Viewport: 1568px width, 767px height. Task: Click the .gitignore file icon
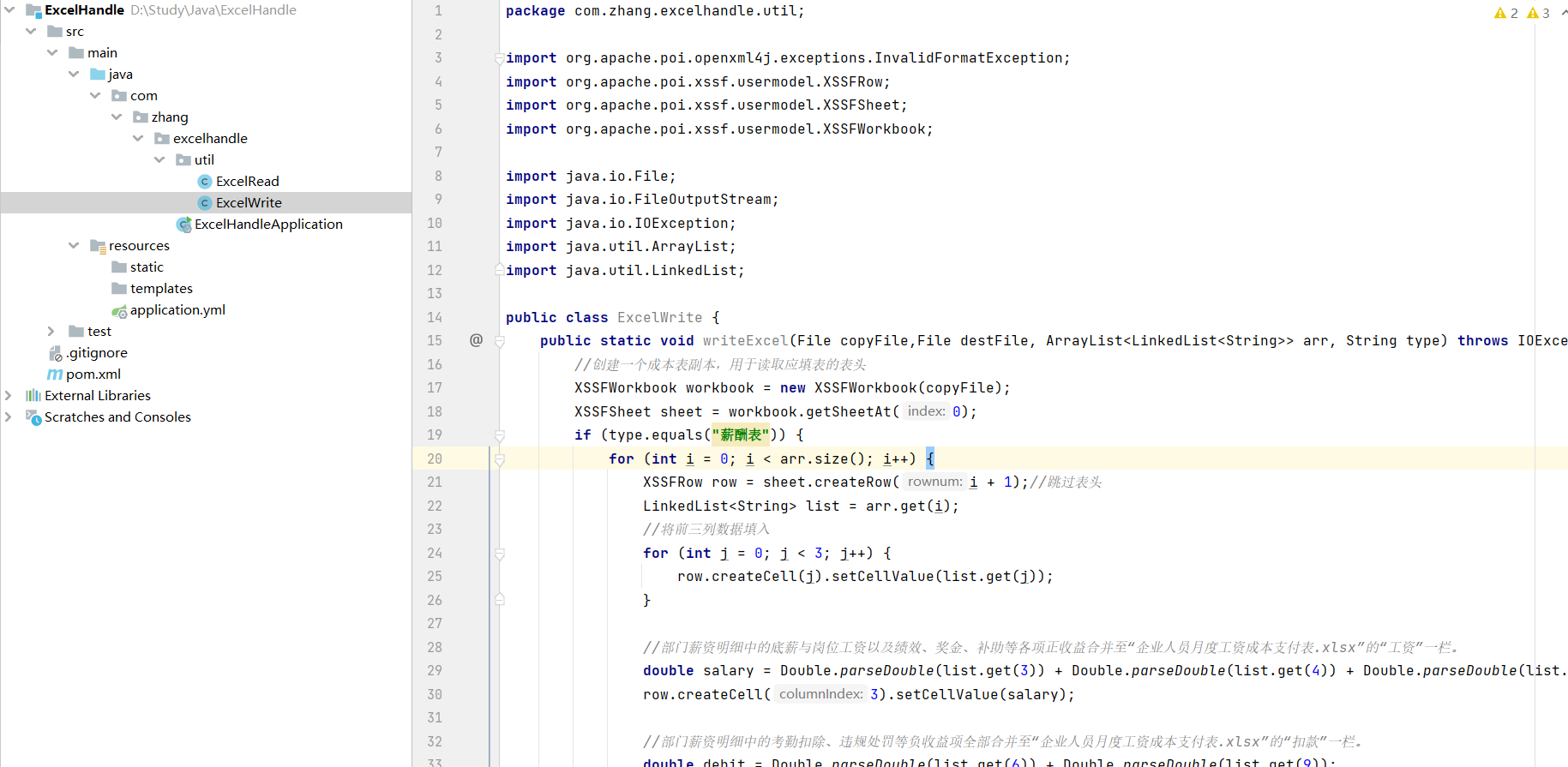pyautogui.click(x=56, y=353)
